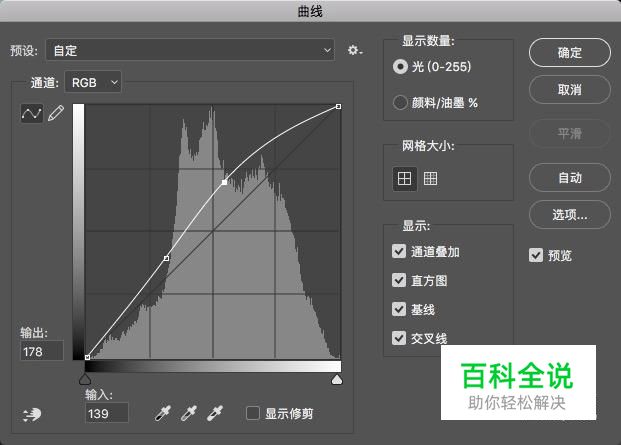
Task: Select the curve point editing tool
Action: click(x=32, y=114)
